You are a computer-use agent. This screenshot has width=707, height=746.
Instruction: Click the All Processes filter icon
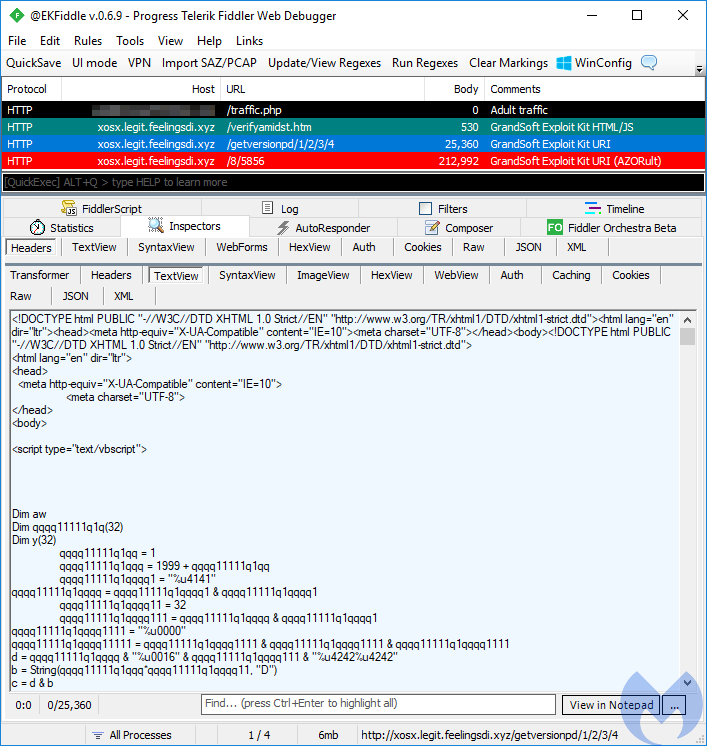98,735
